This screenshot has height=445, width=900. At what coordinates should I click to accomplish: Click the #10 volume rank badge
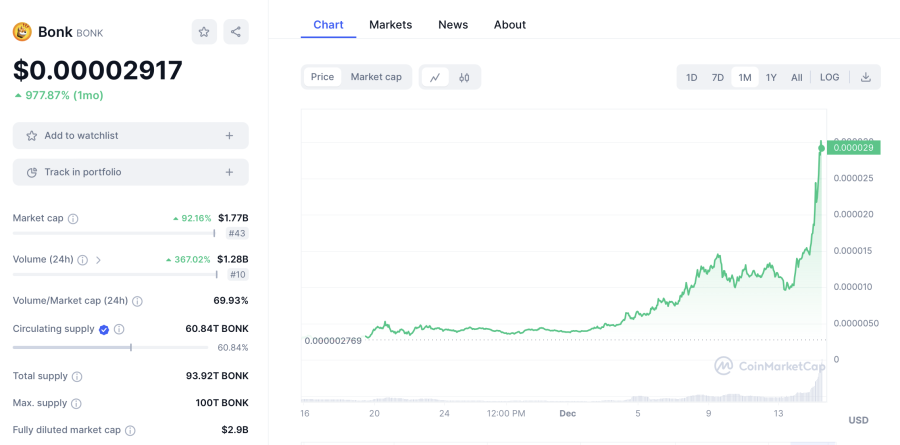tap(238, 274)
